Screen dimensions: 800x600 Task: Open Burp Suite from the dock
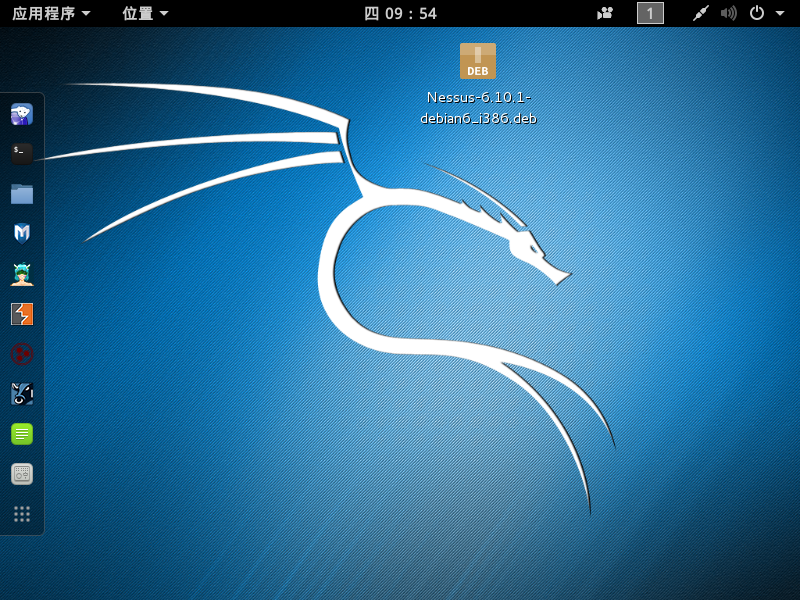[22, 314]
